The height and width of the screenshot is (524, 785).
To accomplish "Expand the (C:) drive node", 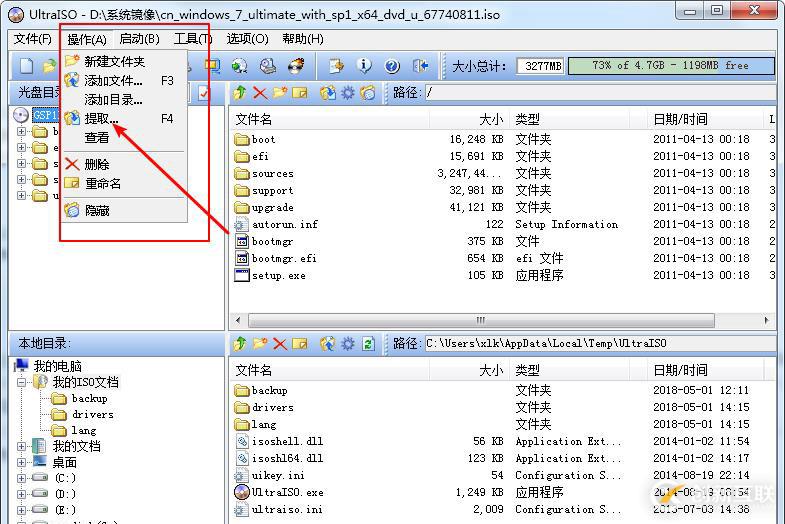I will point(22,478).
